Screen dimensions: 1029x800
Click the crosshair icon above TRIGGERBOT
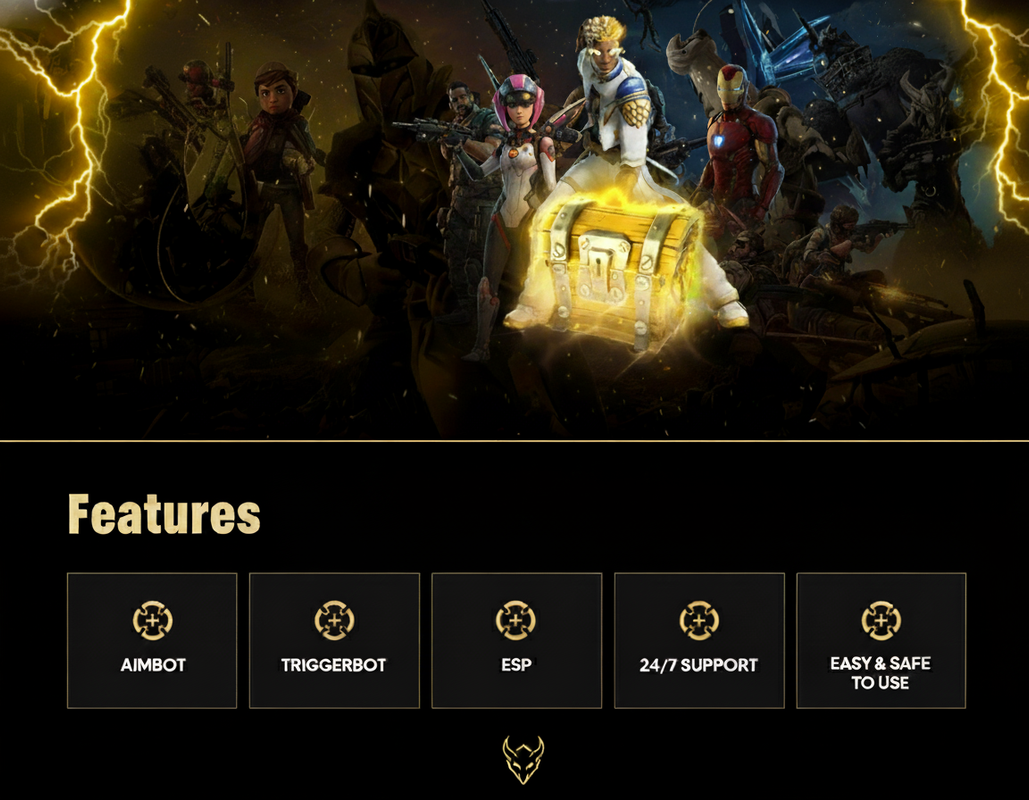(334, 620)
